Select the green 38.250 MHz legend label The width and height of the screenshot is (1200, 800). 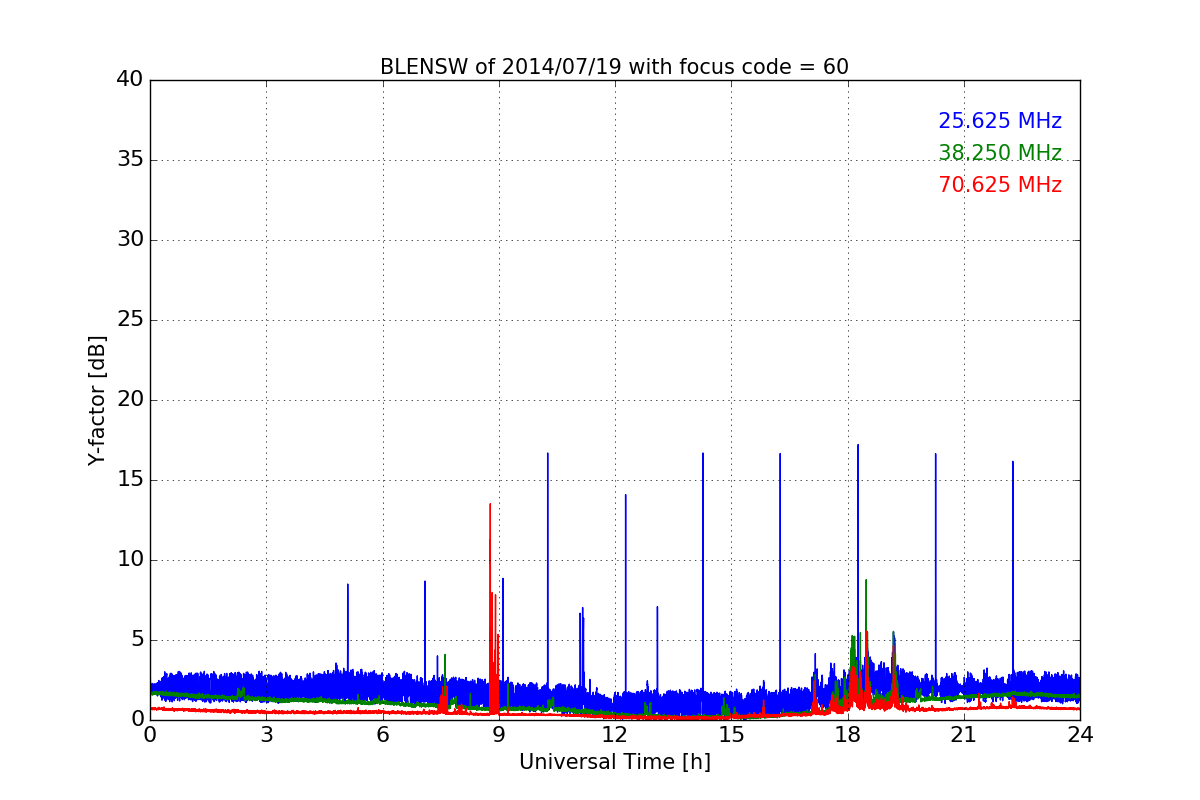click(1000, 154)
